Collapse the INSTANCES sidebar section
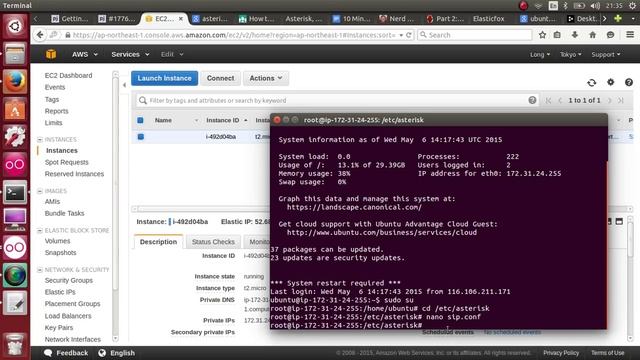The width and height of the screenshot is (640, 360). coord(40,140)
